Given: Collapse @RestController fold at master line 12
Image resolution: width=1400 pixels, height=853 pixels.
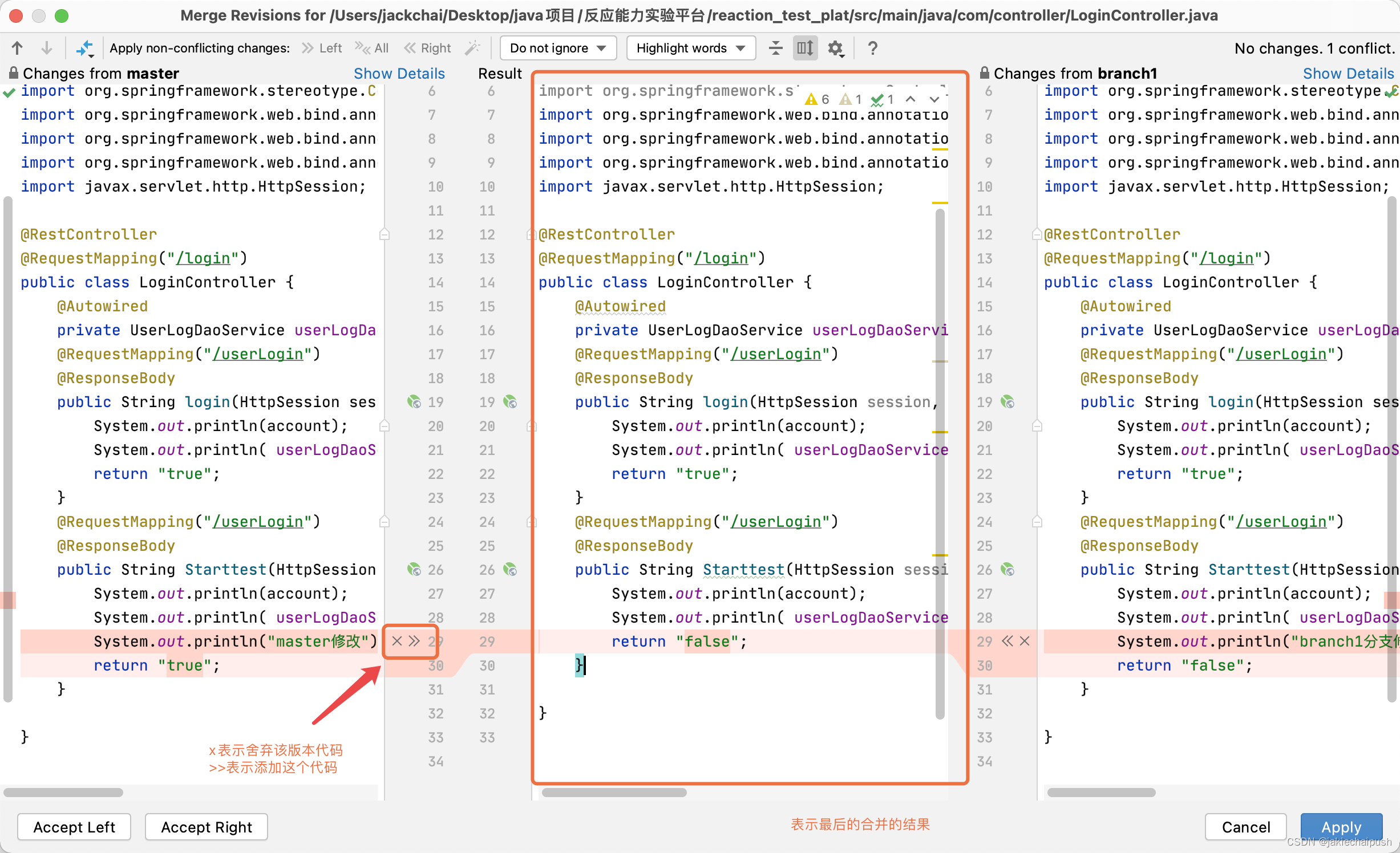Looking at the screenshot, I should coord(385,234).
